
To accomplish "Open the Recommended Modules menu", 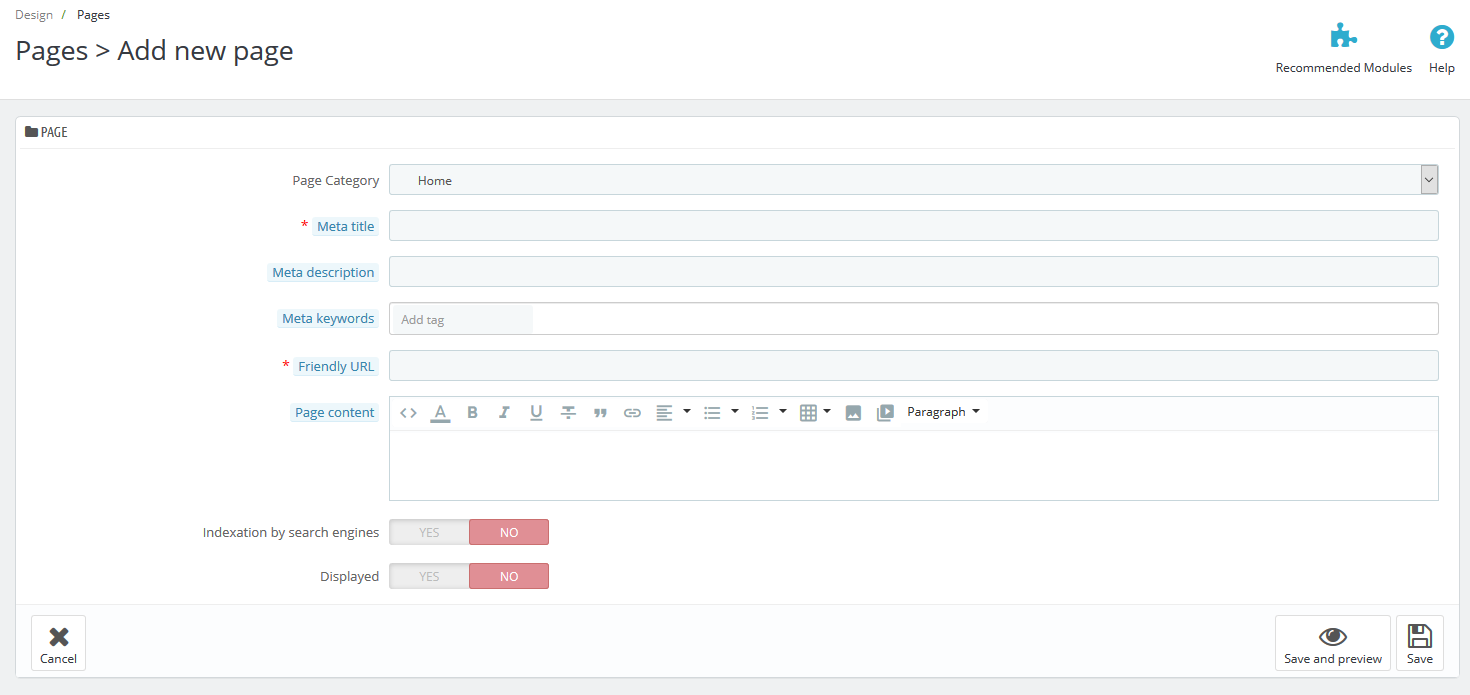I will tap(1343, 49).
